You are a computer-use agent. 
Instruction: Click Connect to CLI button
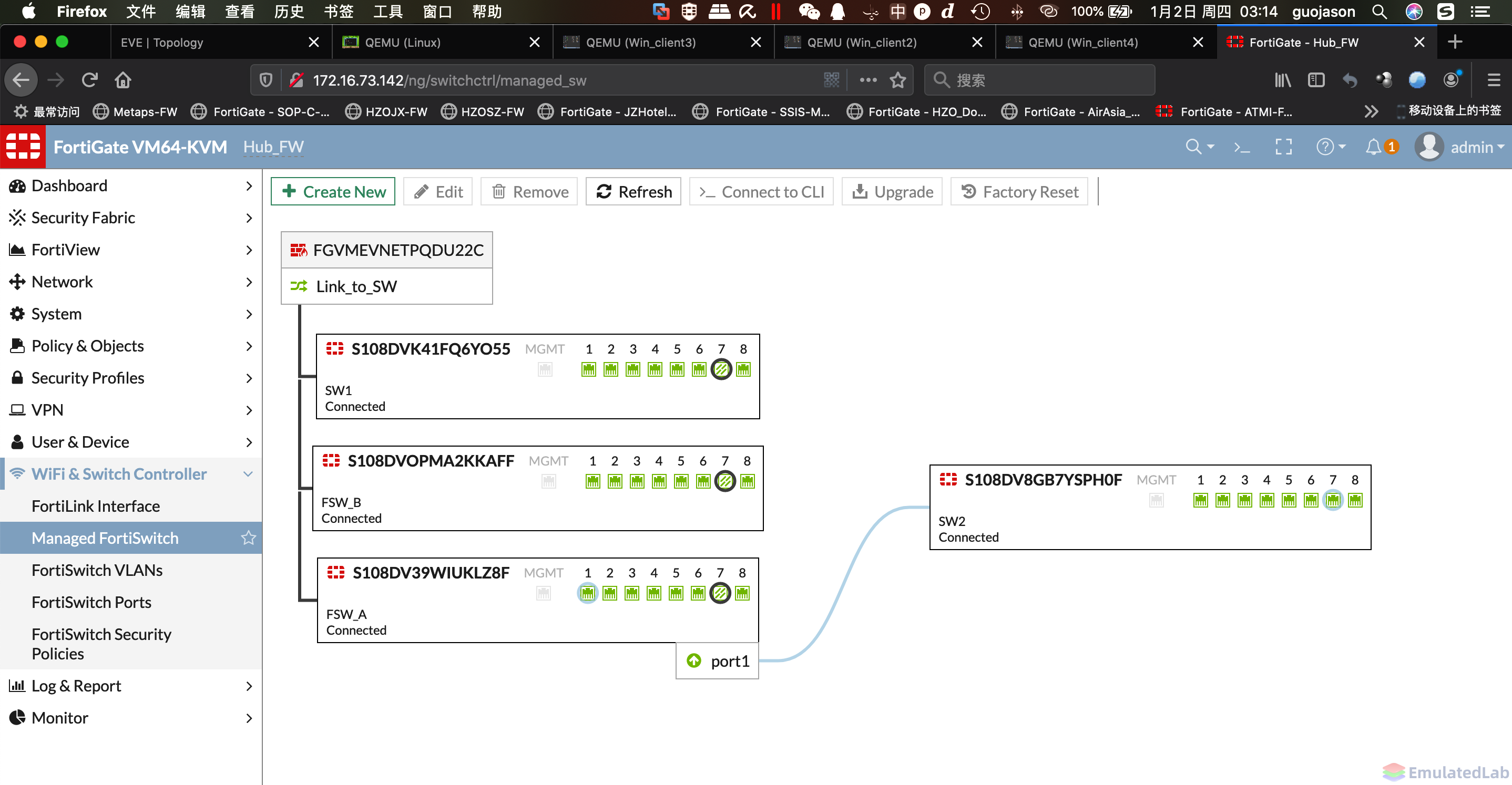coord(761,192)
